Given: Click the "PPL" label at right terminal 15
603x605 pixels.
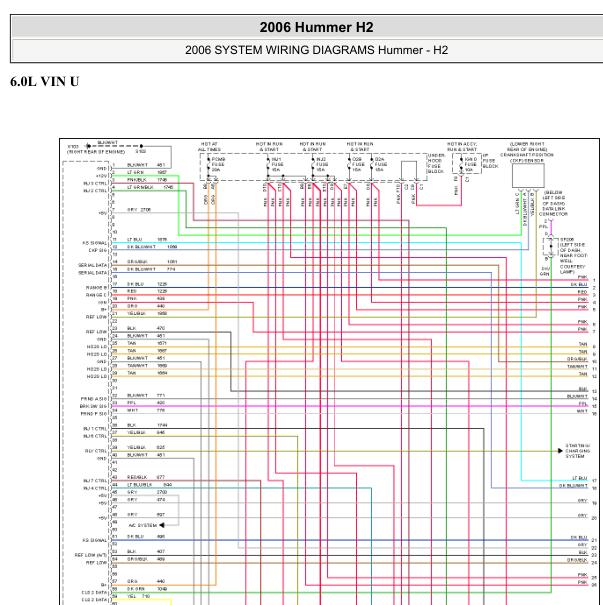Looking at the screenshot, I should (583, 404).
